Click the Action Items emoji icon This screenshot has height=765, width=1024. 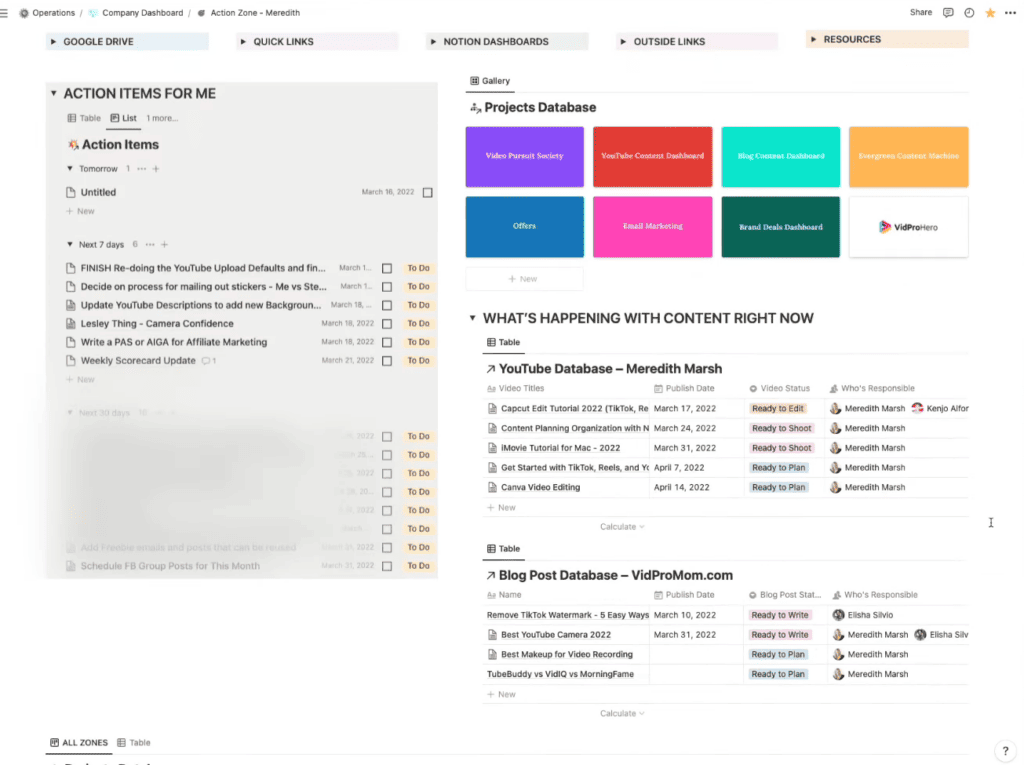point(73,144)
